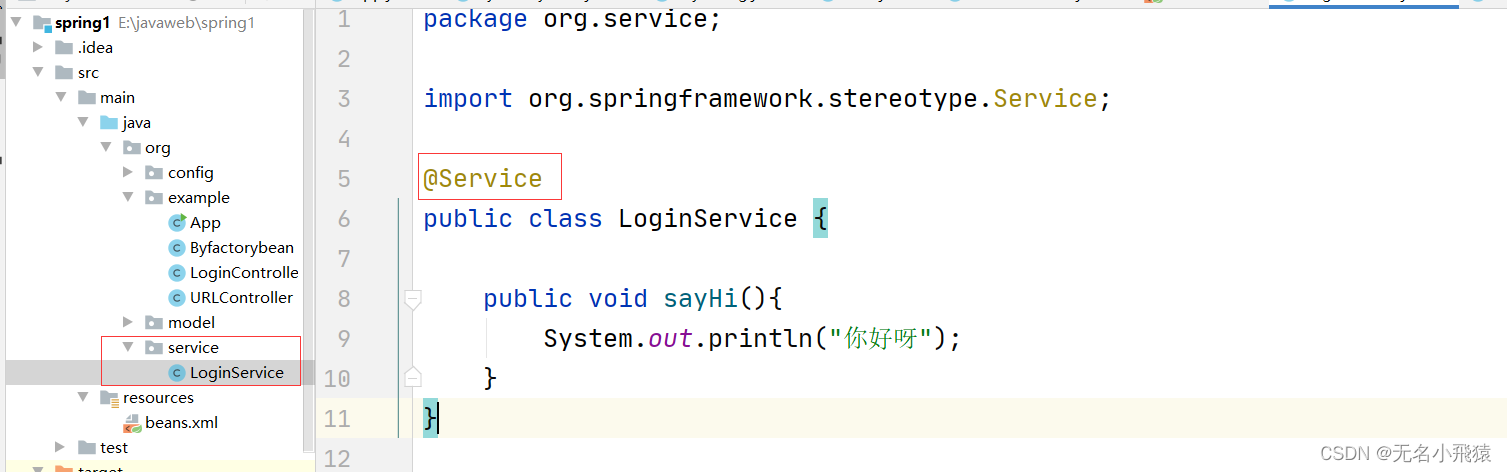Click the service package icon
This screenshot has width=1507, height=472.
(x=154, y=347)
